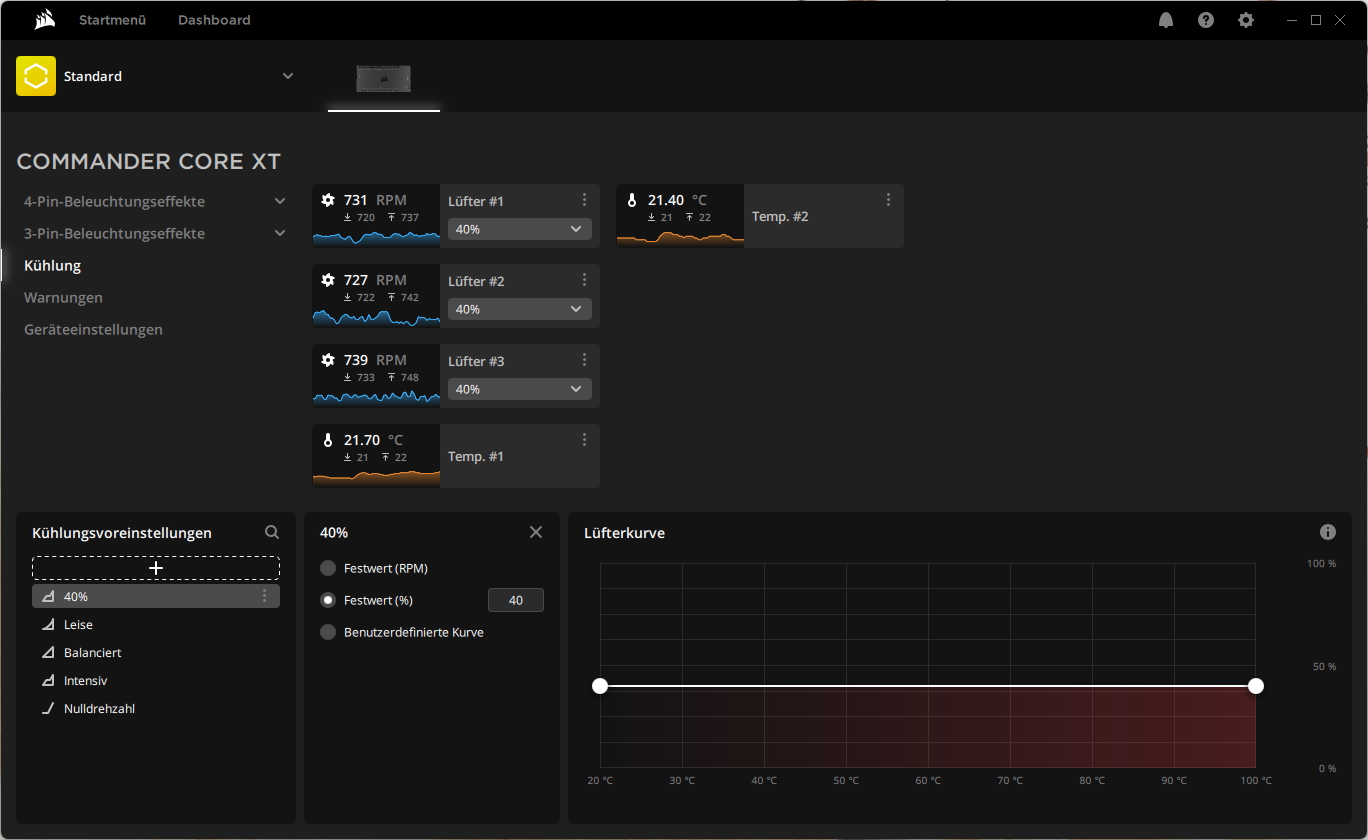Go to Warnungen section
The image size is (1368, 840).
(x=63, y=297)
